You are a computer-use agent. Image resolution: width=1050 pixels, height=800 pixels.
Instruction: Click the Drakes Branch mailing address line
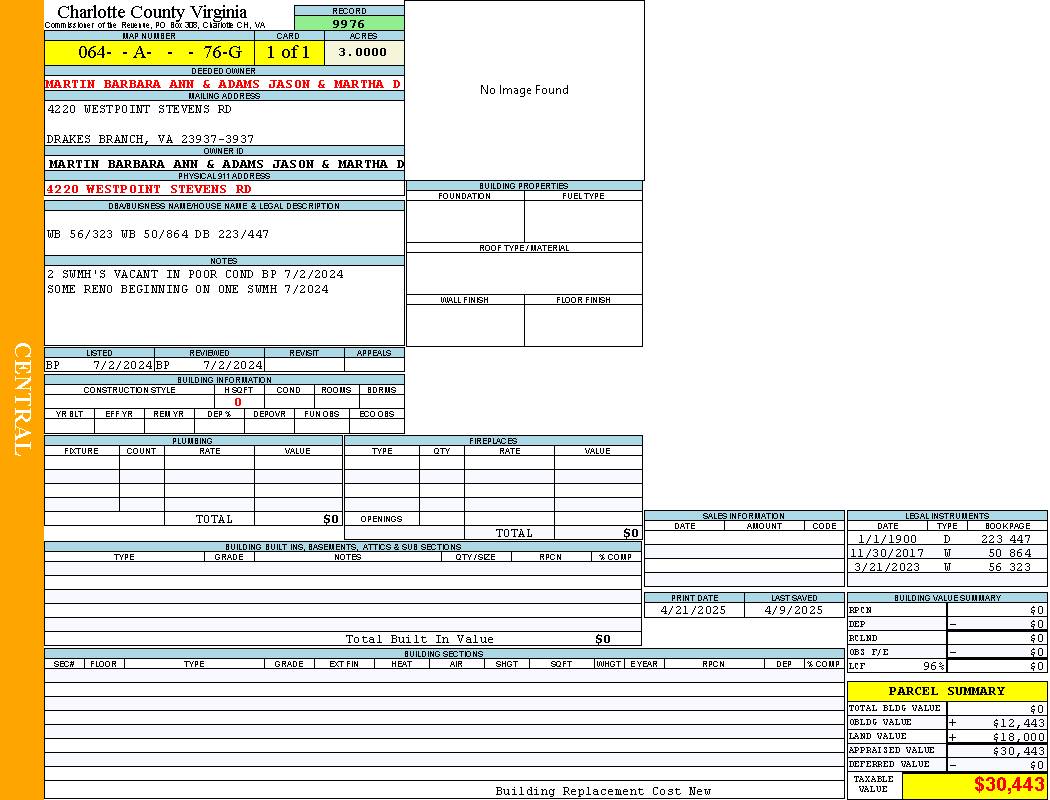[x=150, y=139]
